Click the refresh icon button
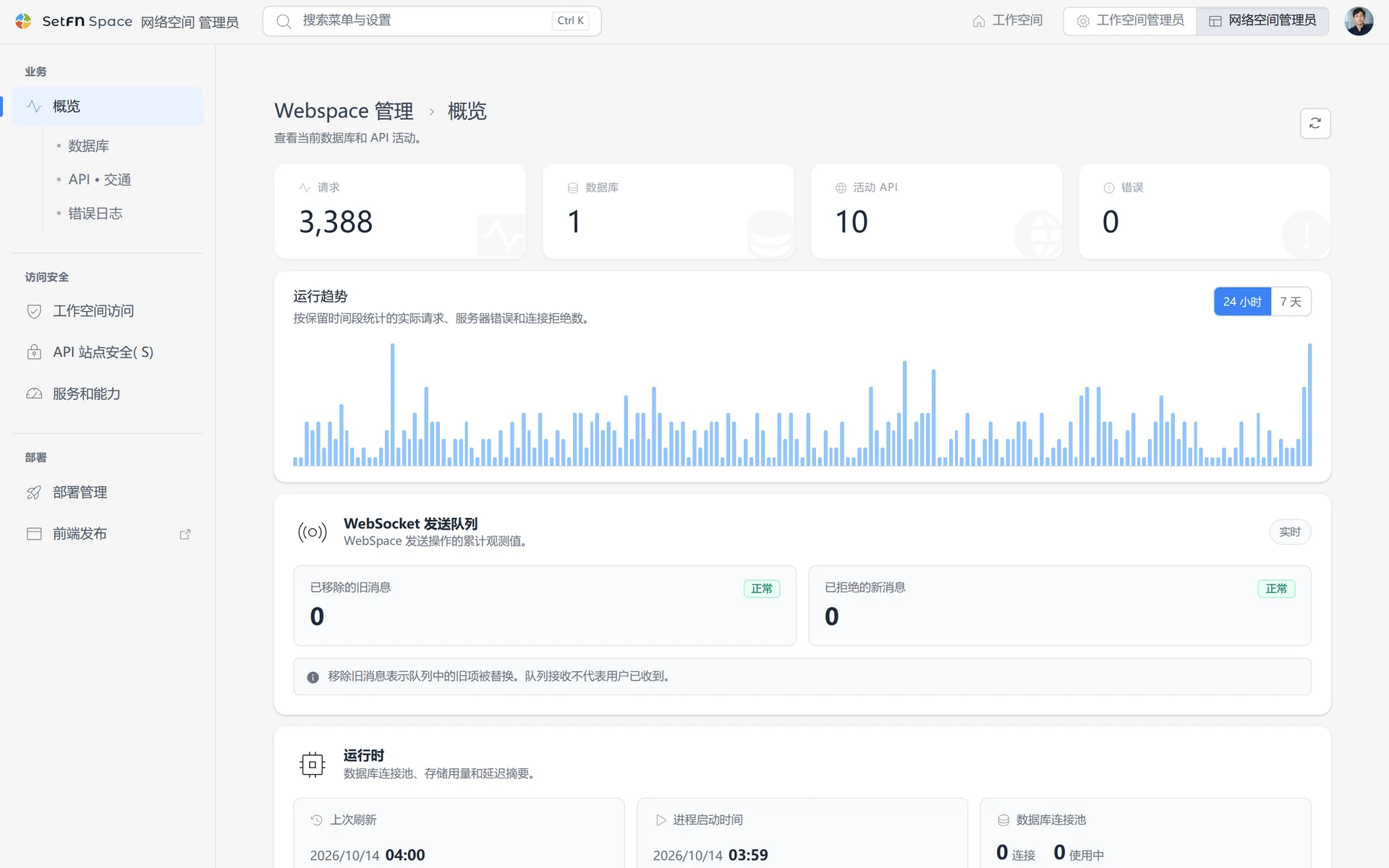This screenshot has height=868, width=1389. tap(1315, 123)
